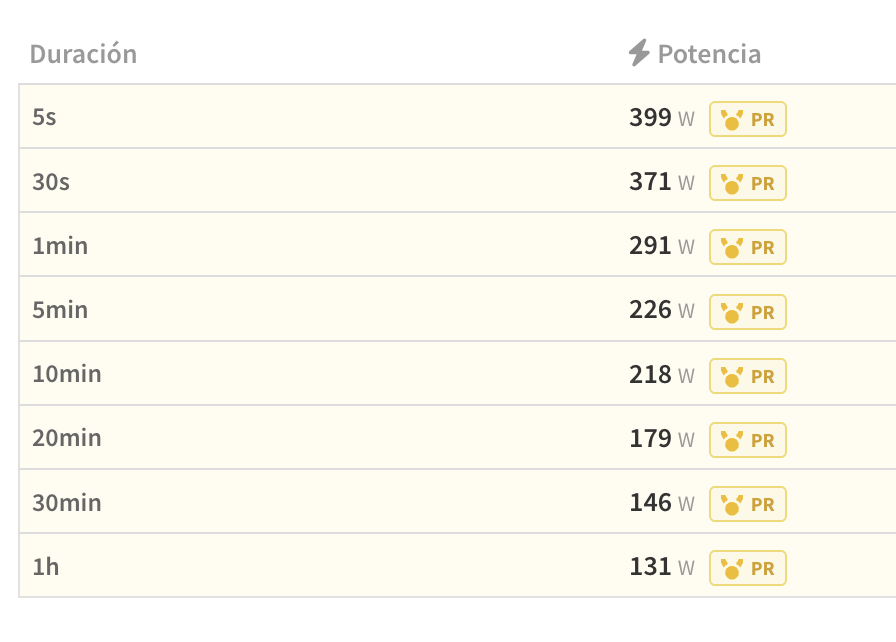Click the PR badge next to 371 W
Screen dimensions: 896x642
pyautogui.click(x=748, y=183)
